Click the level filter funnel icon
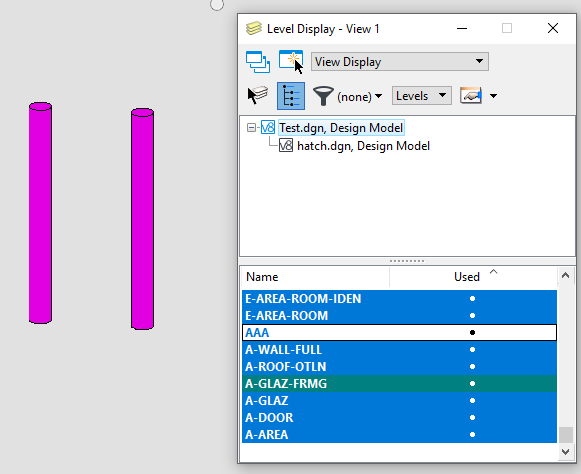 tap(323, 96)
